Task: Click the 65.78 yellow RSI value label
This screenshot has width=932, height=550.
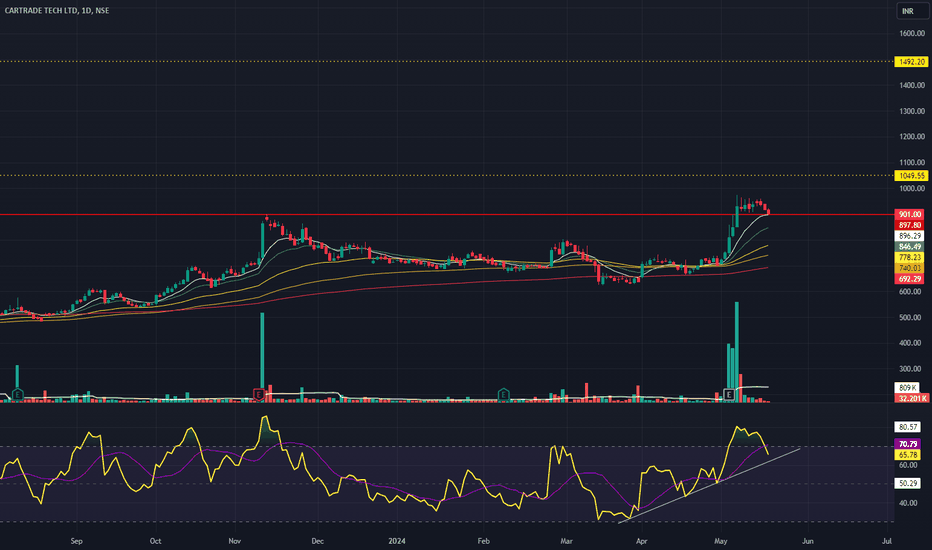Action: (x=908, y=454)
